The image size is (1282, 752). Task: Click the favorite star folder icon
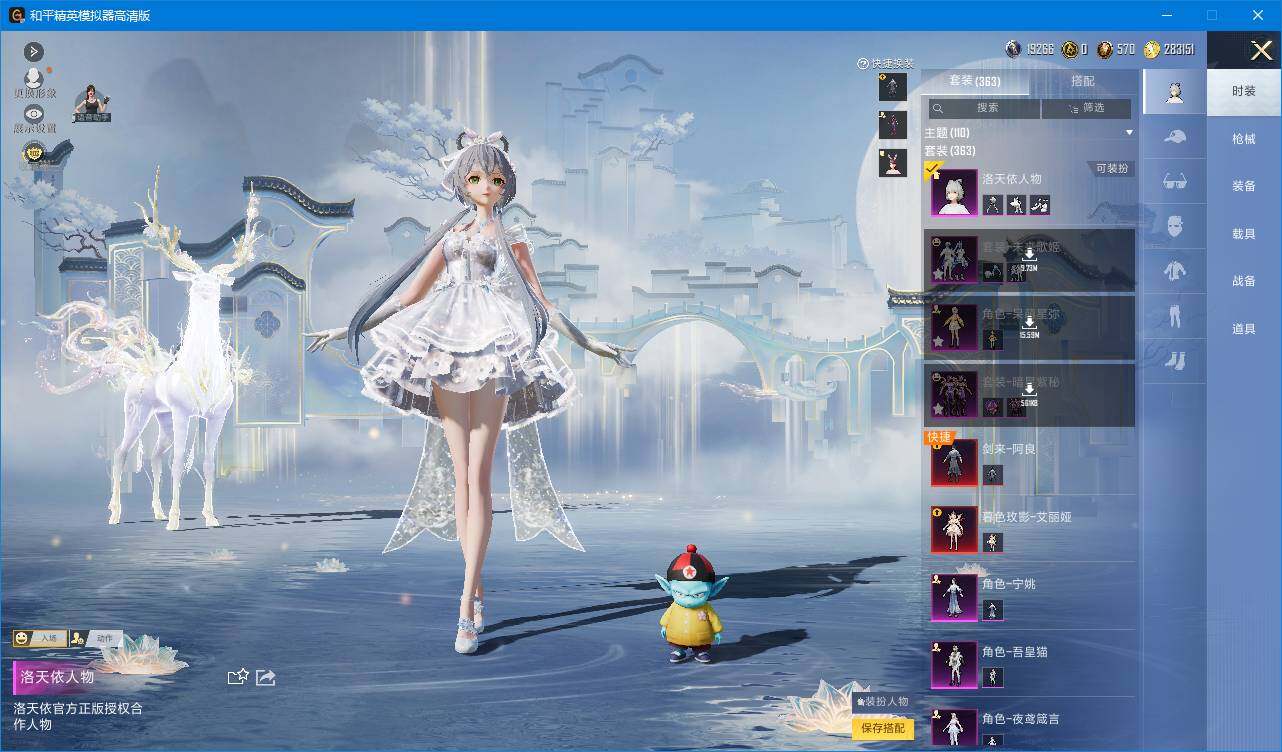click(x=238, y=677)
